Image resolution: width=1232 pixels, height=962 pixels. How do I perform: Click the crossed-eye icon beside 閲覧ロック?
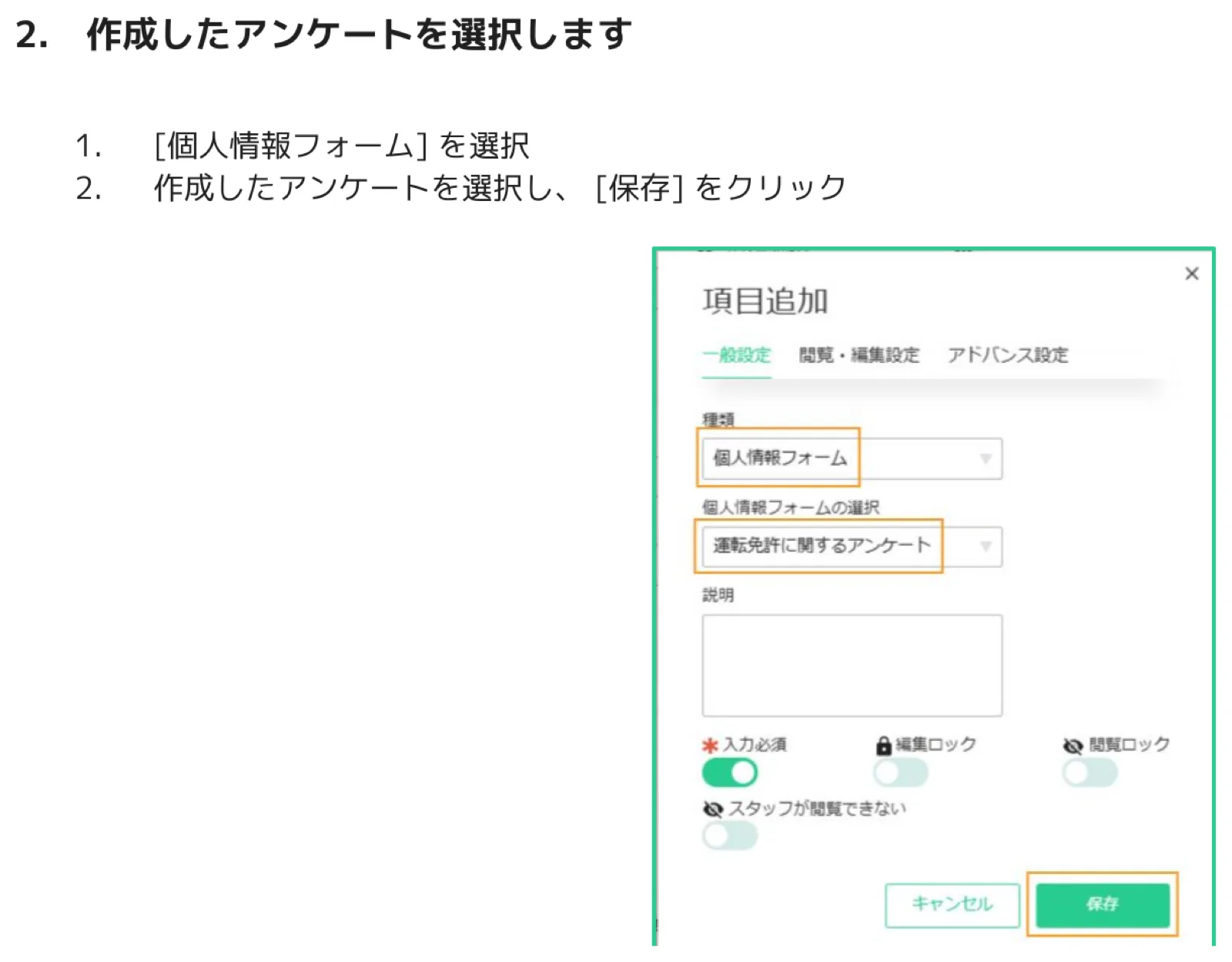coord(1073,746)
